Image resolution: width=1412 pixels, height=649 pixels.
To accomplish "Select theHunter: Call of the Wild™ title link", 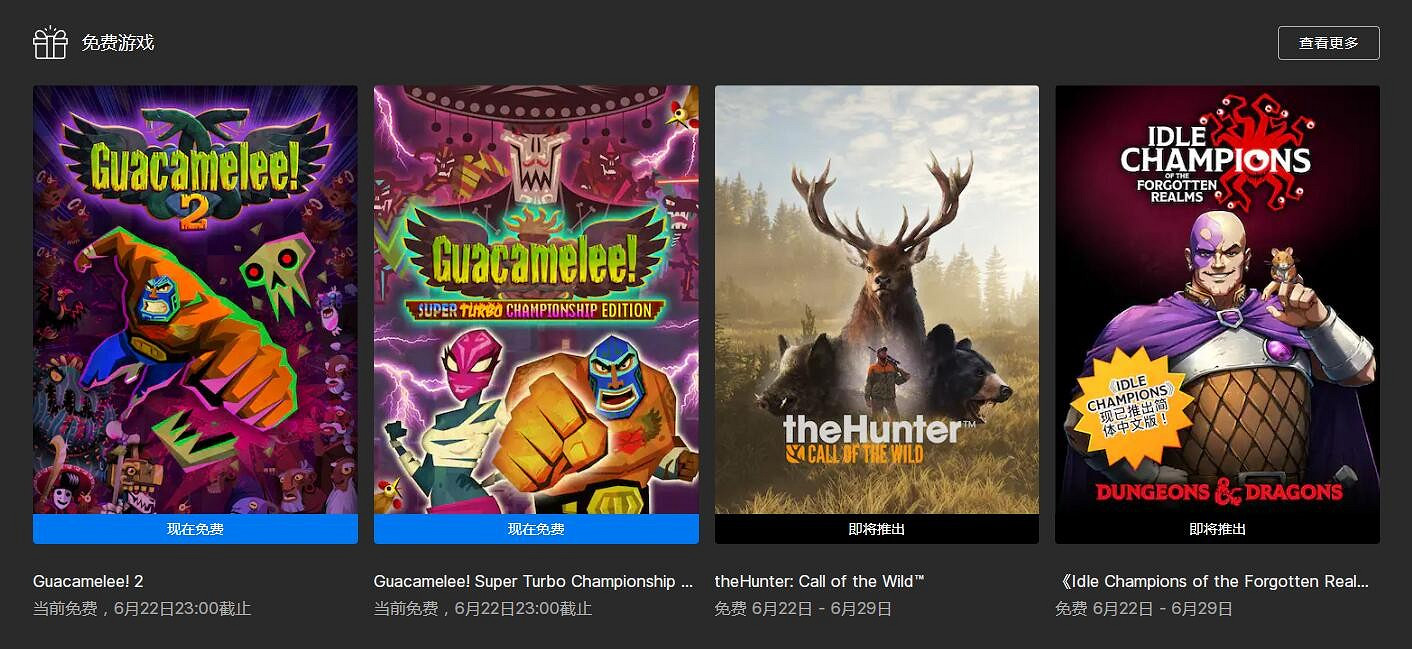I will coord(820,581).
